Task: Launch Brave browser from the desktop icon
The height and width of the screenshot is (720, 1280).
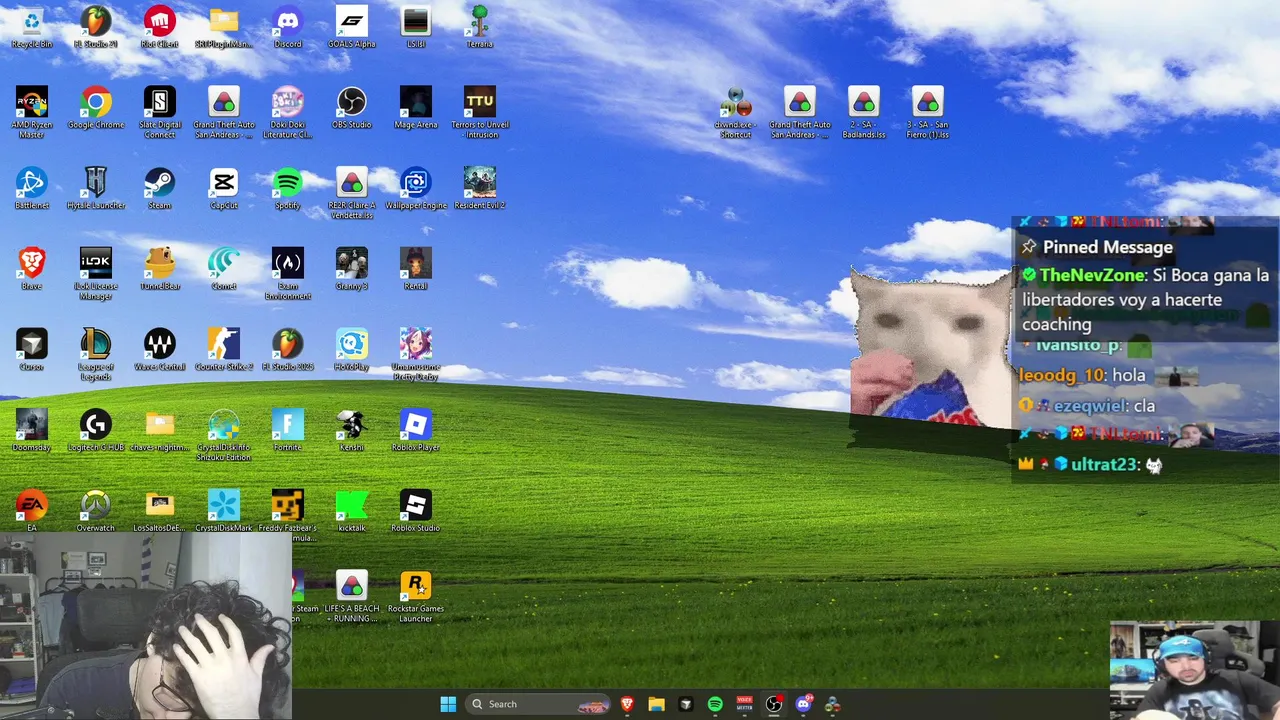Action: coord(32,270)
